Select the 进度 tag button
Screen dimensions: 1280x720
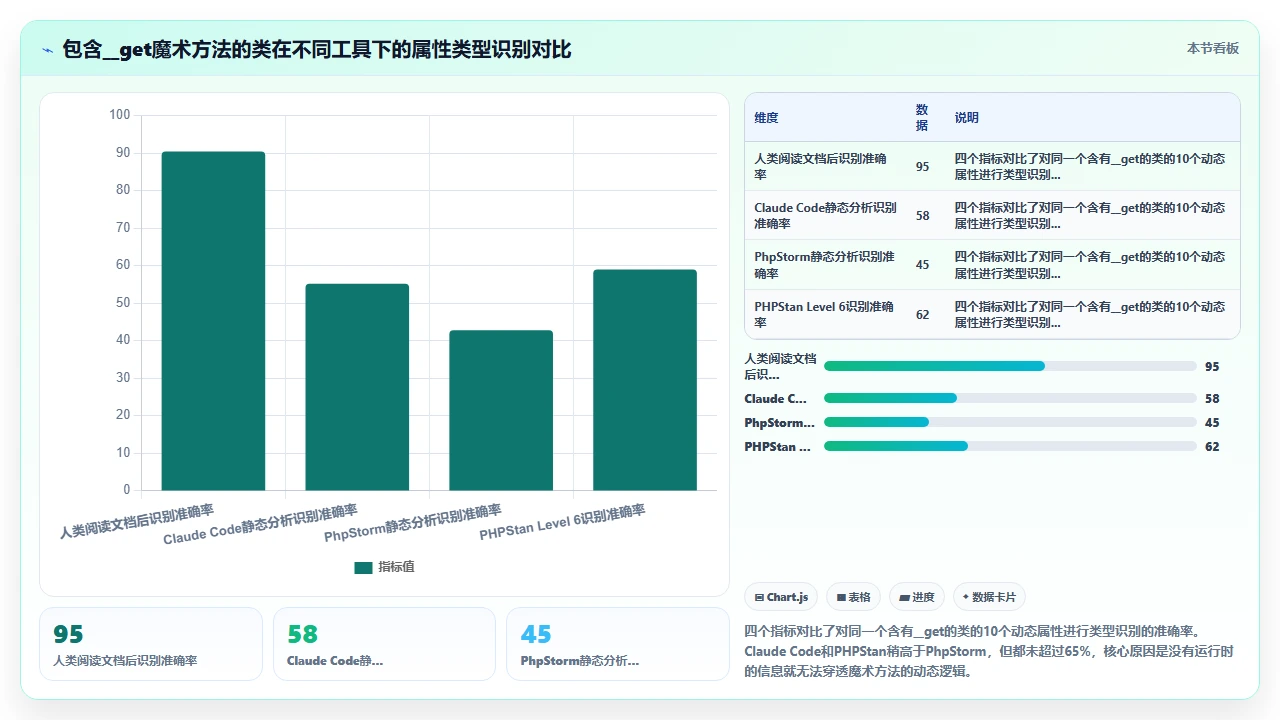click(917, 597)
